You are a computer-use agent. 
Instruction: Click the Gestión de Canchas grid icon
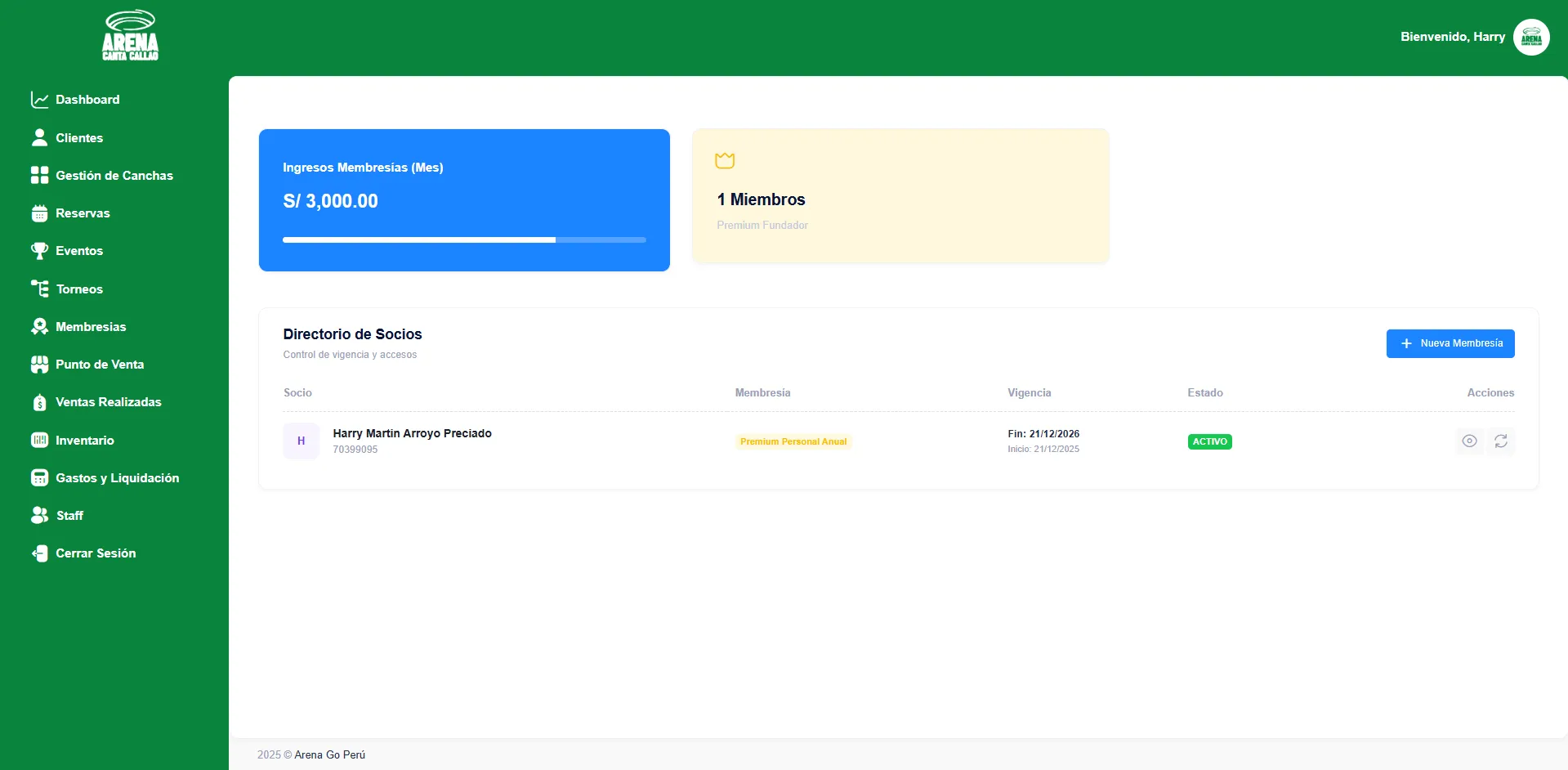click(x=39, y=175)
